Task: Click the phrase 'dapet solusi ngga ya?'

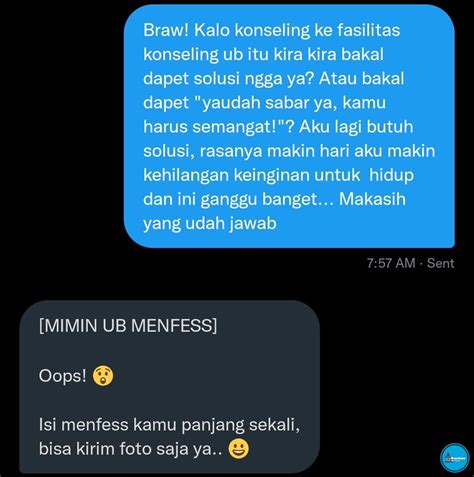Action: 228,78
